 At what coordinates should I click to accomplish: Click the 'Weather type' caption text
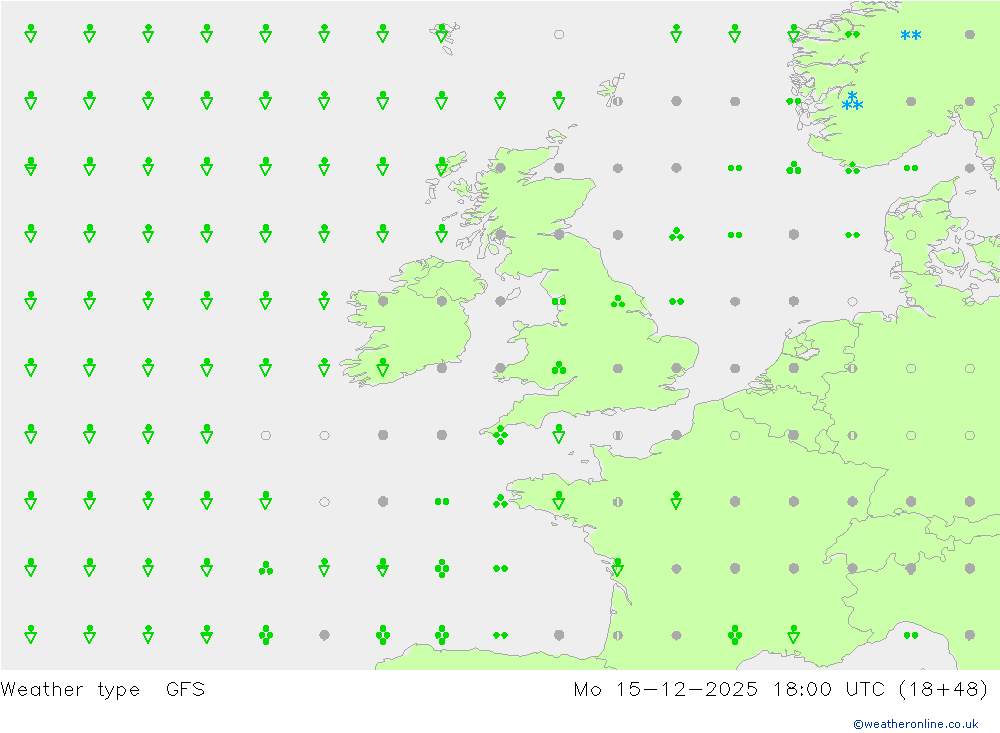point(70,690)
